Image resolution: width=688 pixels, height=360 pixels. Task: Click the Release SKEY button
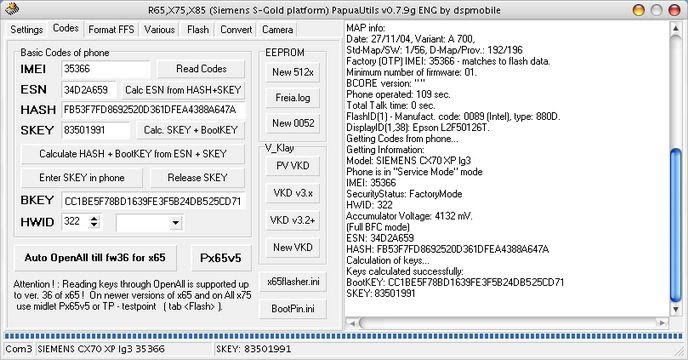point(197,178)
